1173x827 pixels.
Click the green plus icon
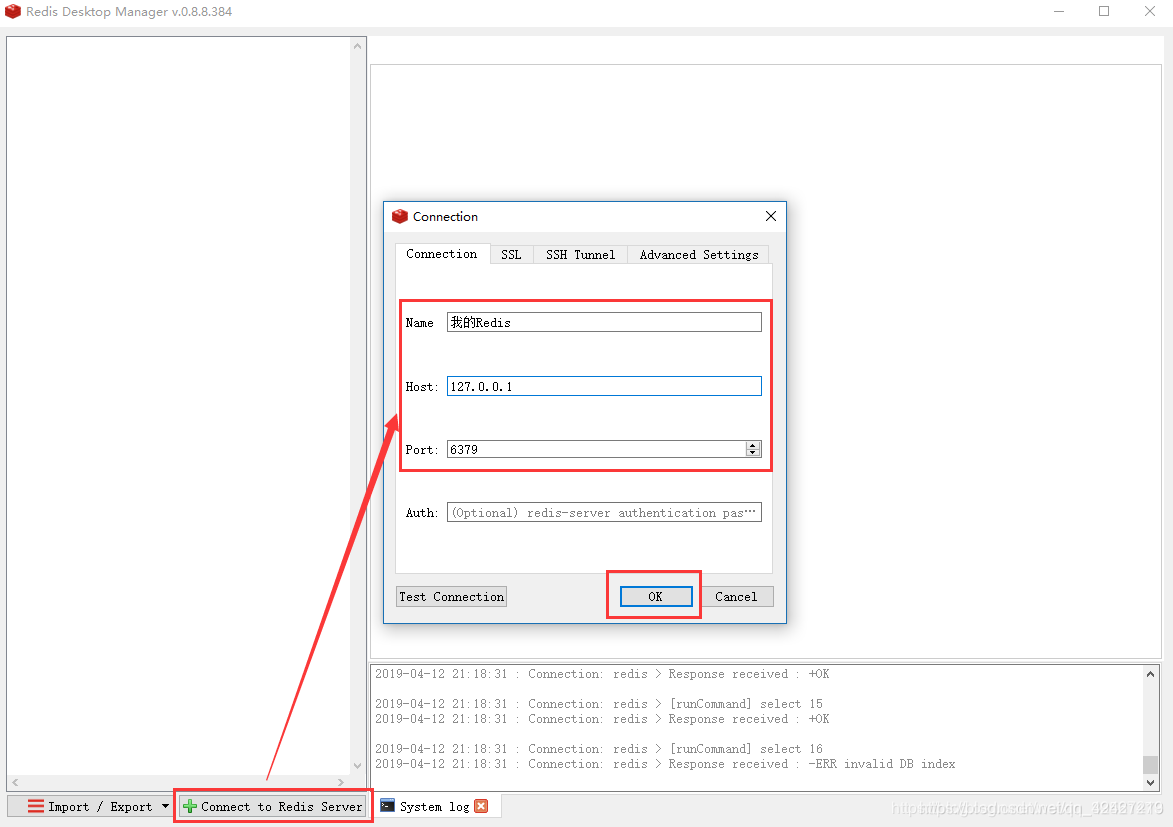point(190,806)
